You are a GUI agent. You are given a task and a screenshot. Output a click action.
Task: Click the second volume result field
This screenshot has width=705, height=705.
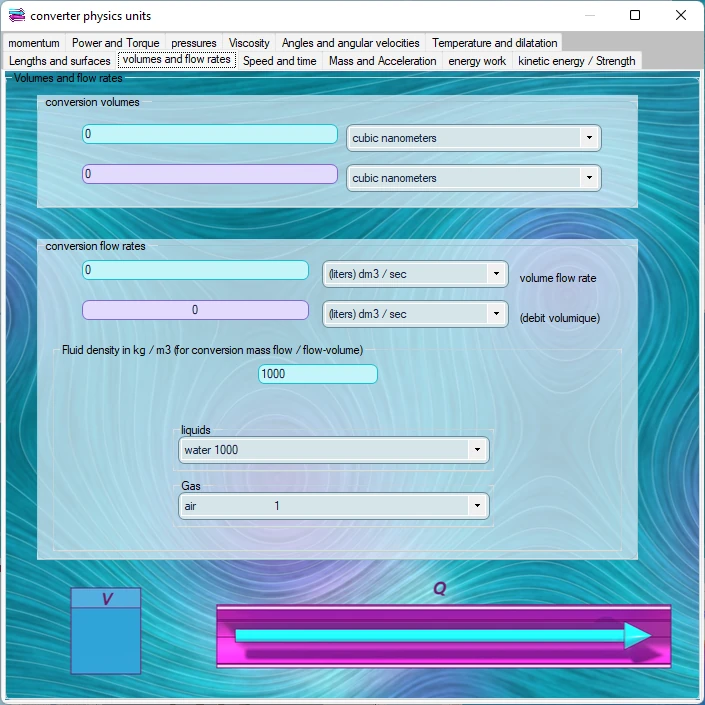(210, 174)
